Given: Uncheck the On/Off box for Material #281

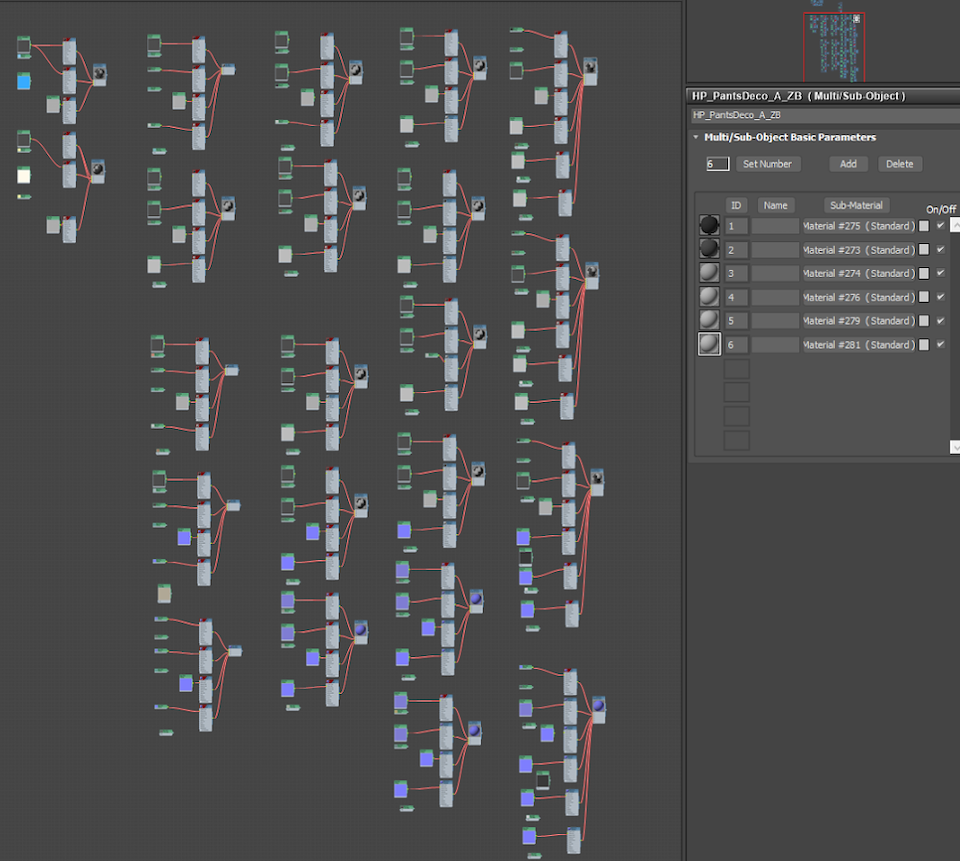Looking at the screenshot, I should (940, 345).
